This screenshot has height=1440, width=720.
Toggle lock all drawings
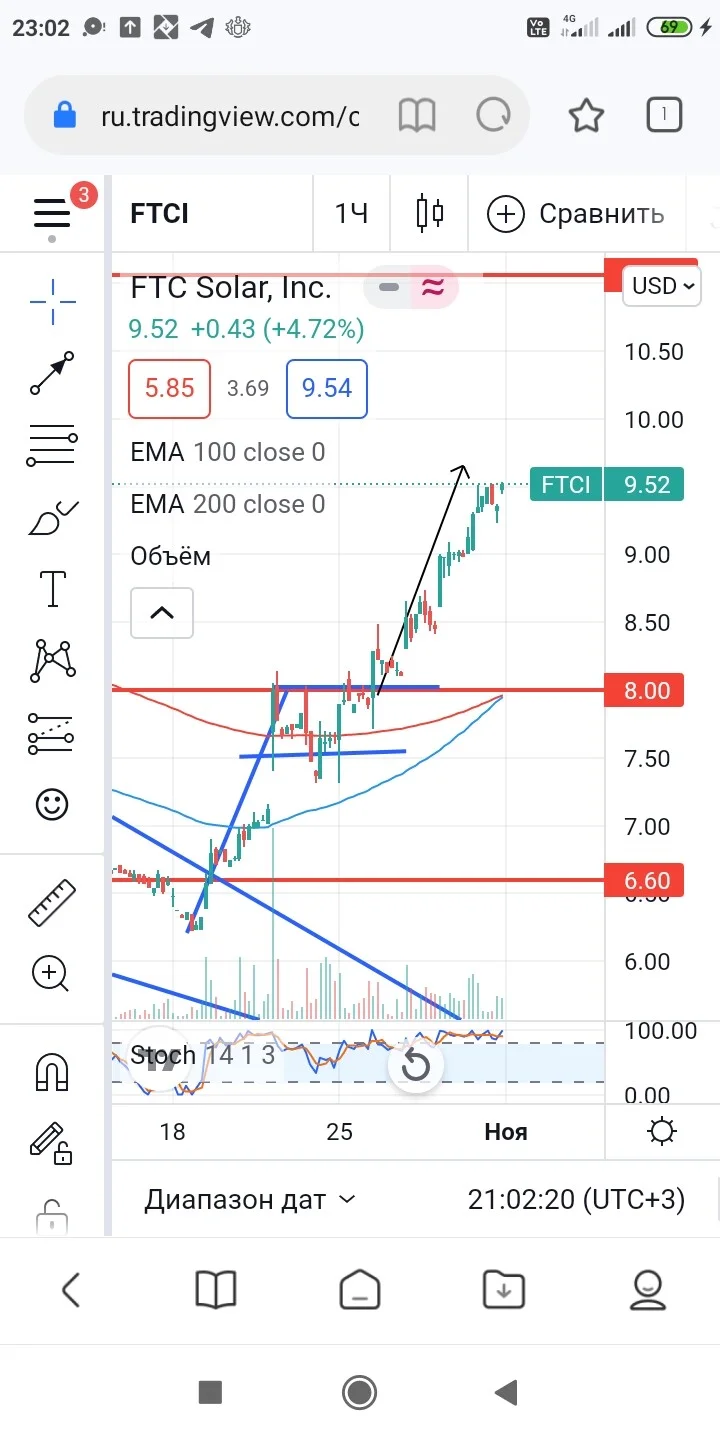[x=52, y=1216]
